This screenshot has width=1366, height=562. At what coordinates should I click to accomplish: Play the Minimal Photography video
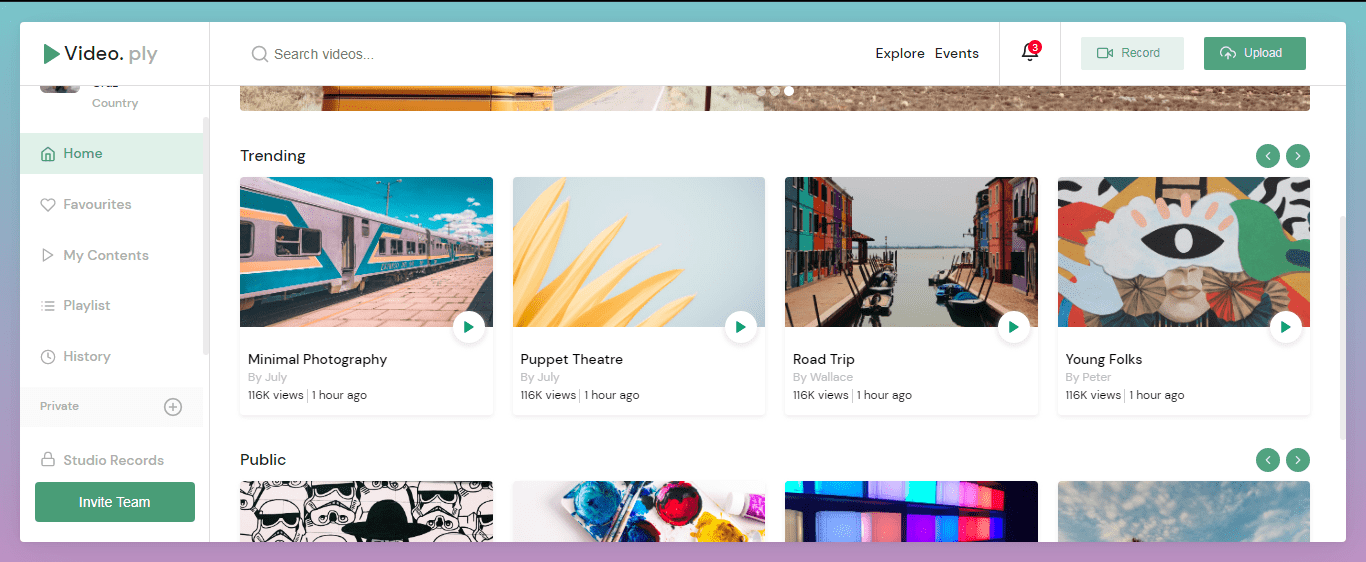click(x=468, y=327)
